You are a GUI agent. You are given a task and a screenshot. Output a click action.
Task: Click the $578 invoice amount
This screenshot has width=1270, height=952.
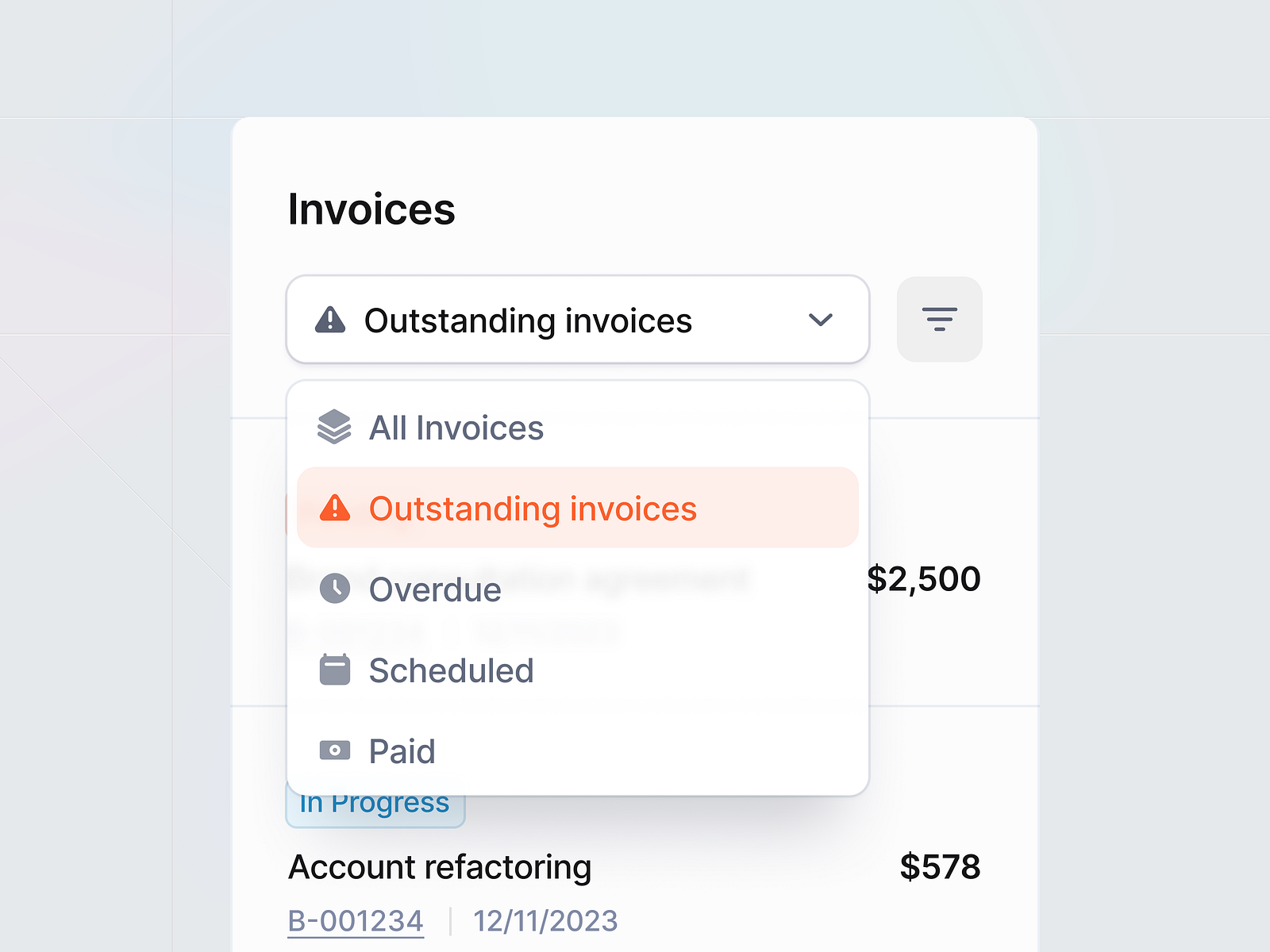941,866
